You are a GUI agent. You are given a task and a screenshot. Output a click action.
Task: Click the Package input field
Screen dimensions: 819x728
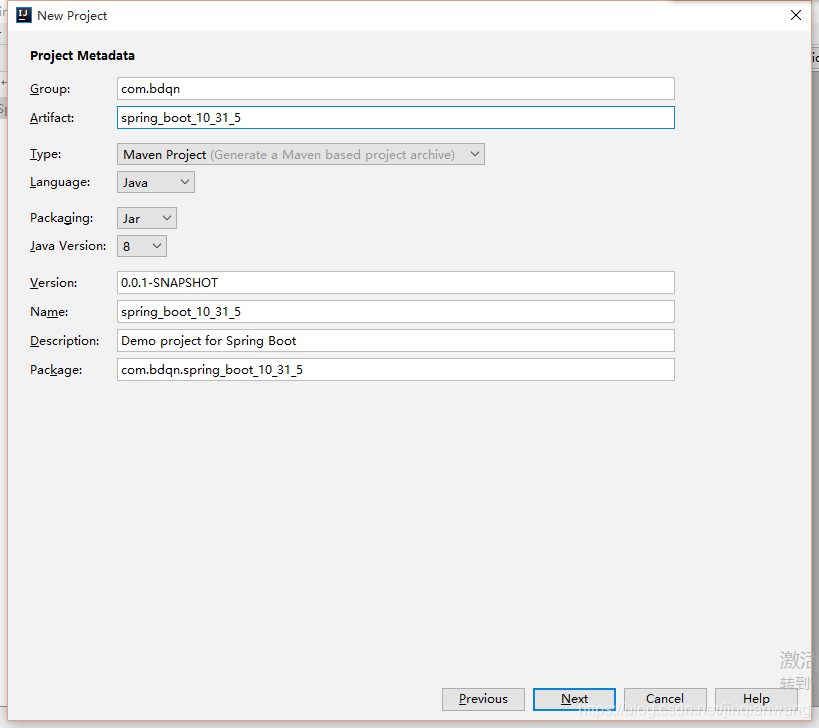coord(395,370)
